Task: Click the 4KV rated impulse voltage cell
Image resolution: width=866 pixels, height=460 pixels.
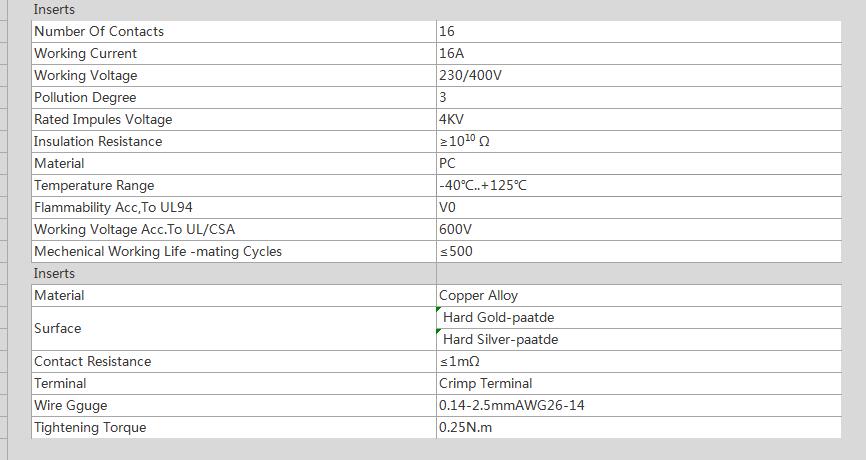Action: pos(638,120)
